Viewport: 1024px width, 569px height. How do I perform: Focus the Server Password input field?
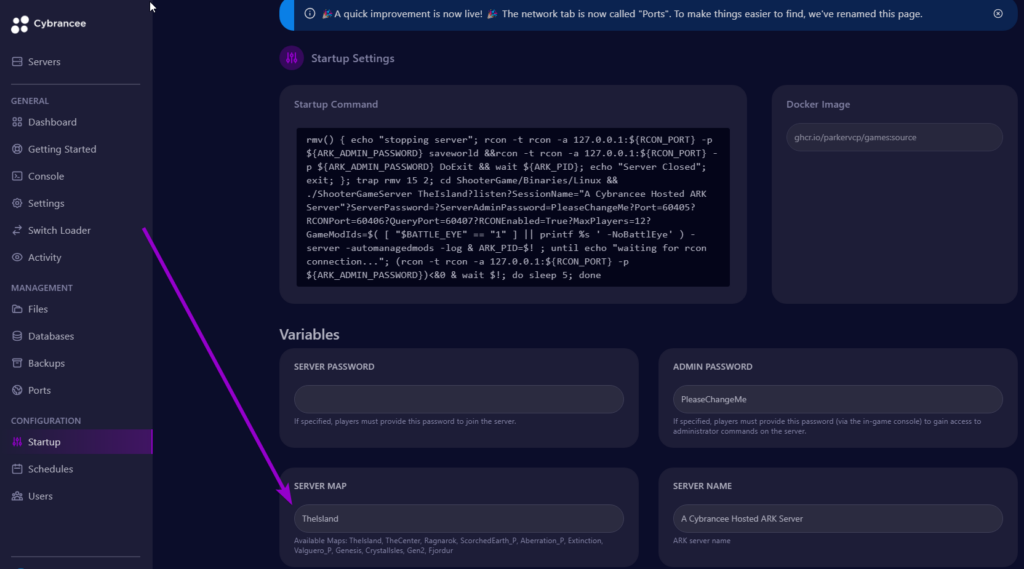click(458, 399)
